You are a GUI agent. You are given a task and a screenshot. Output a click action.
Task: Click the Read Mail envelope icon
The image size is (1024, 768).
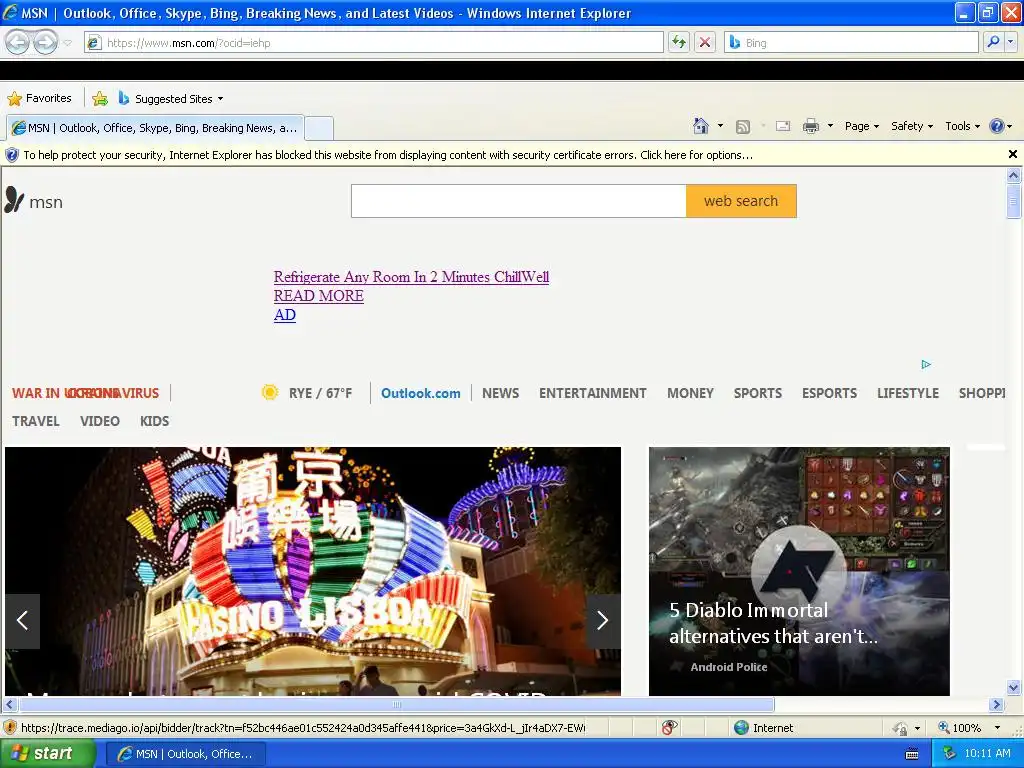coord(783,126)
